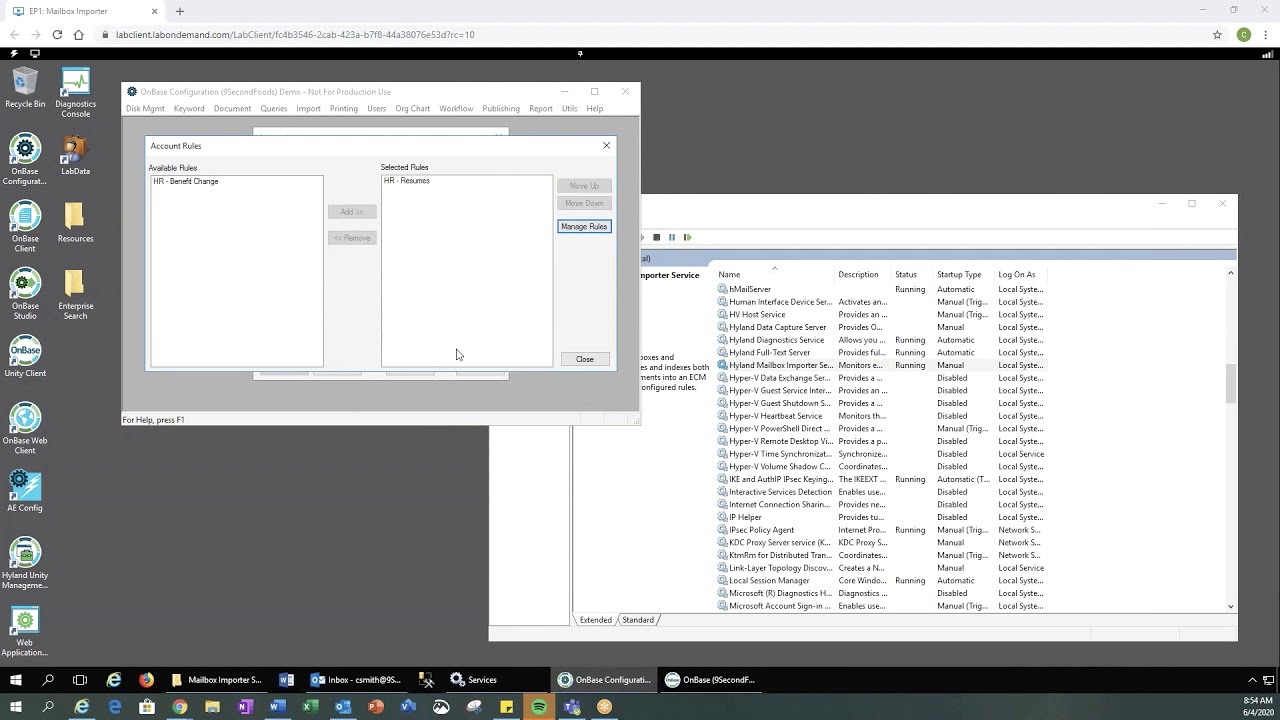Open the Chrome profile avatar
1280x720 pixels.
point(1244,34)
